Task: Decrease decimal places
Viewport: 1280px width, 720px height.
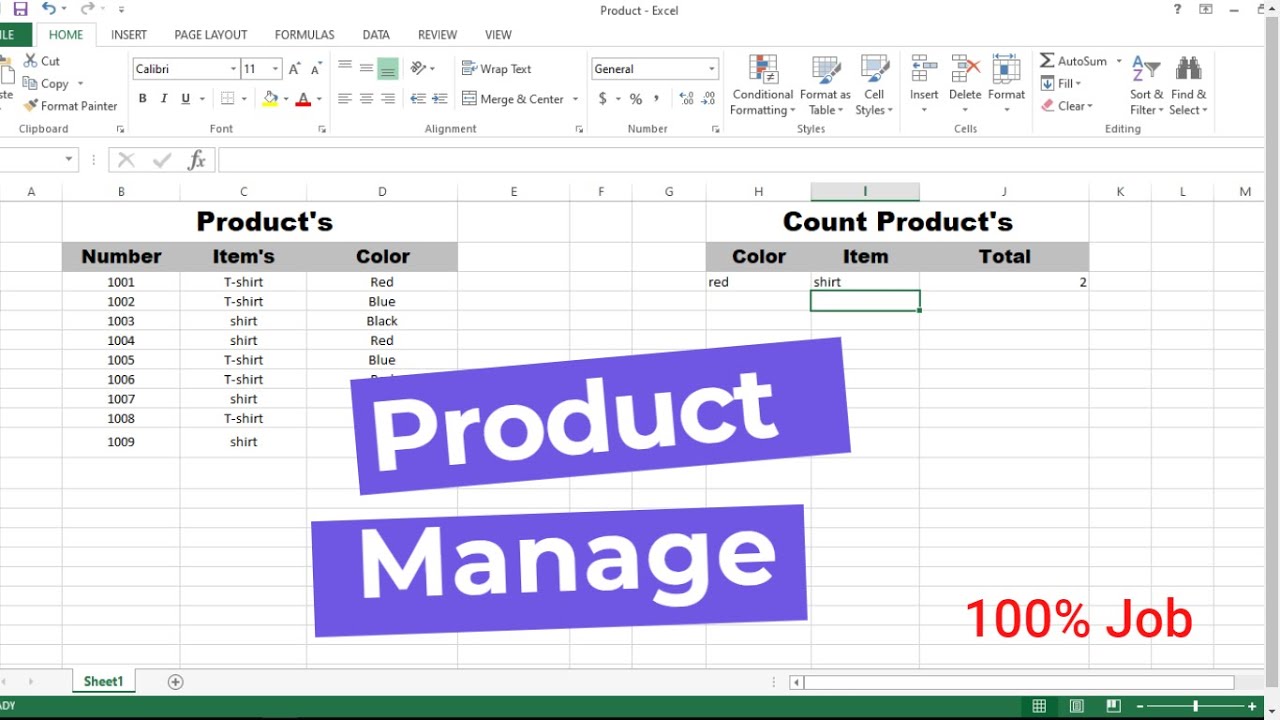Action: click(x=709, y=99)
